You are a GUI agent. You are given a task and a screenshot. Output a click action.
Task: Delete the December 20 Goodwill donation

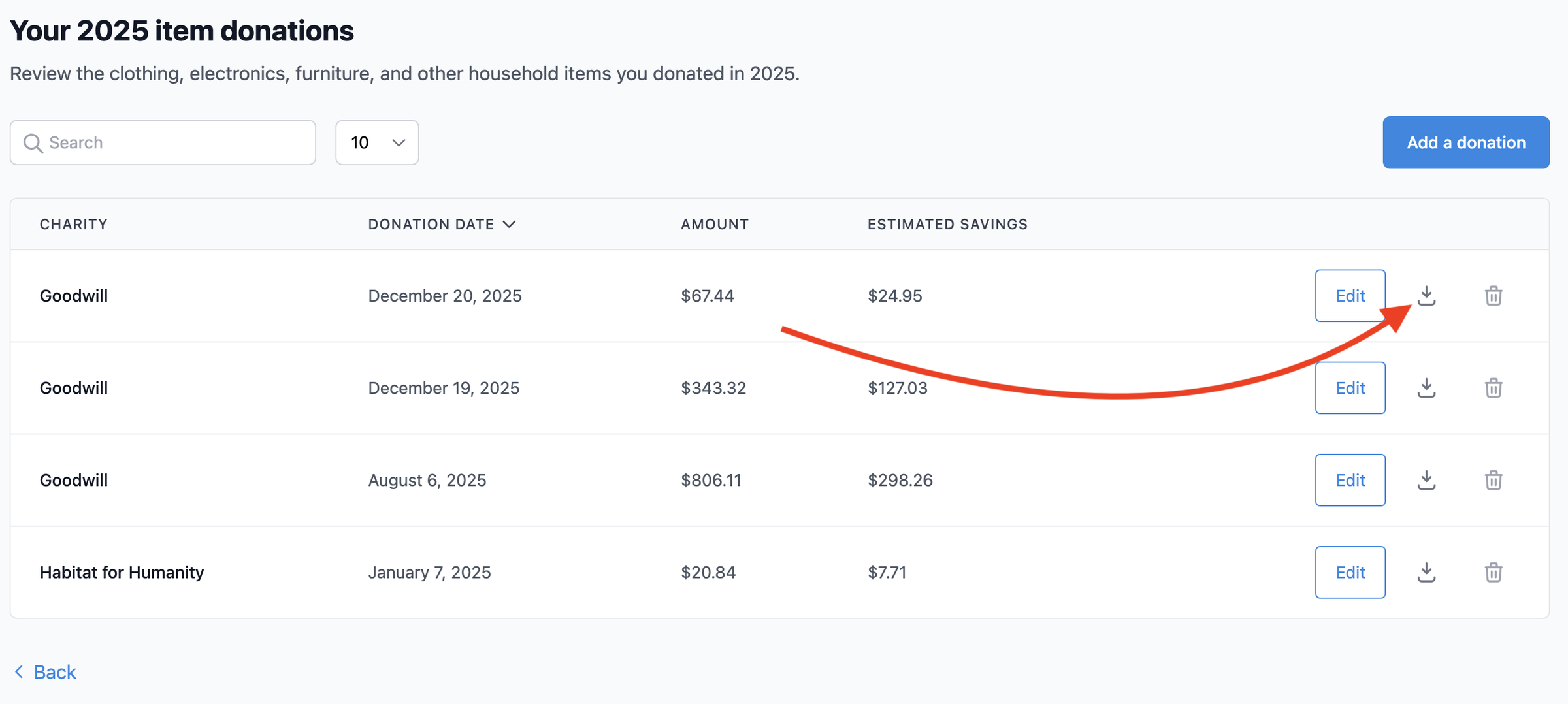(1494, 295)
